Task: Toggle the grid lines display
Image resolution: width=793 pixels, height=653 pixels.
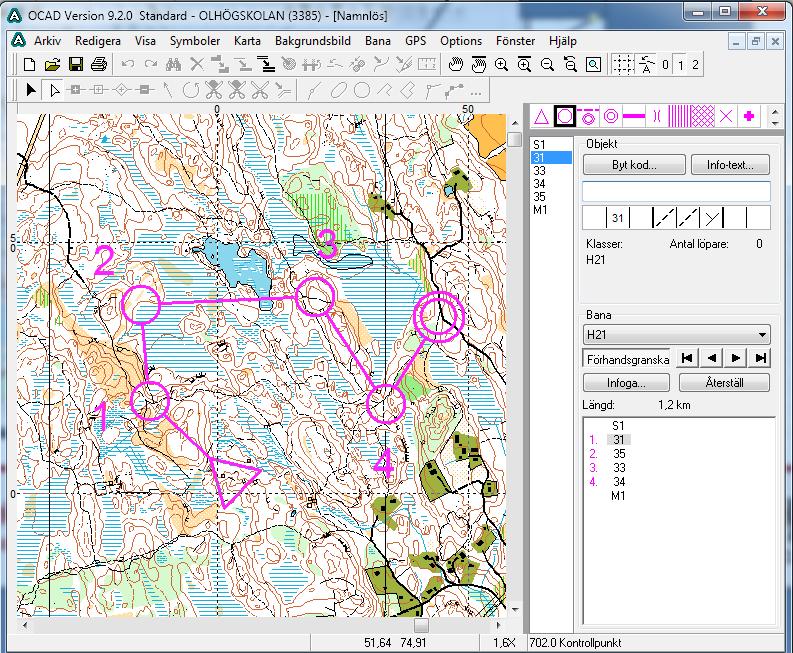Action: (x=623, y=65)
